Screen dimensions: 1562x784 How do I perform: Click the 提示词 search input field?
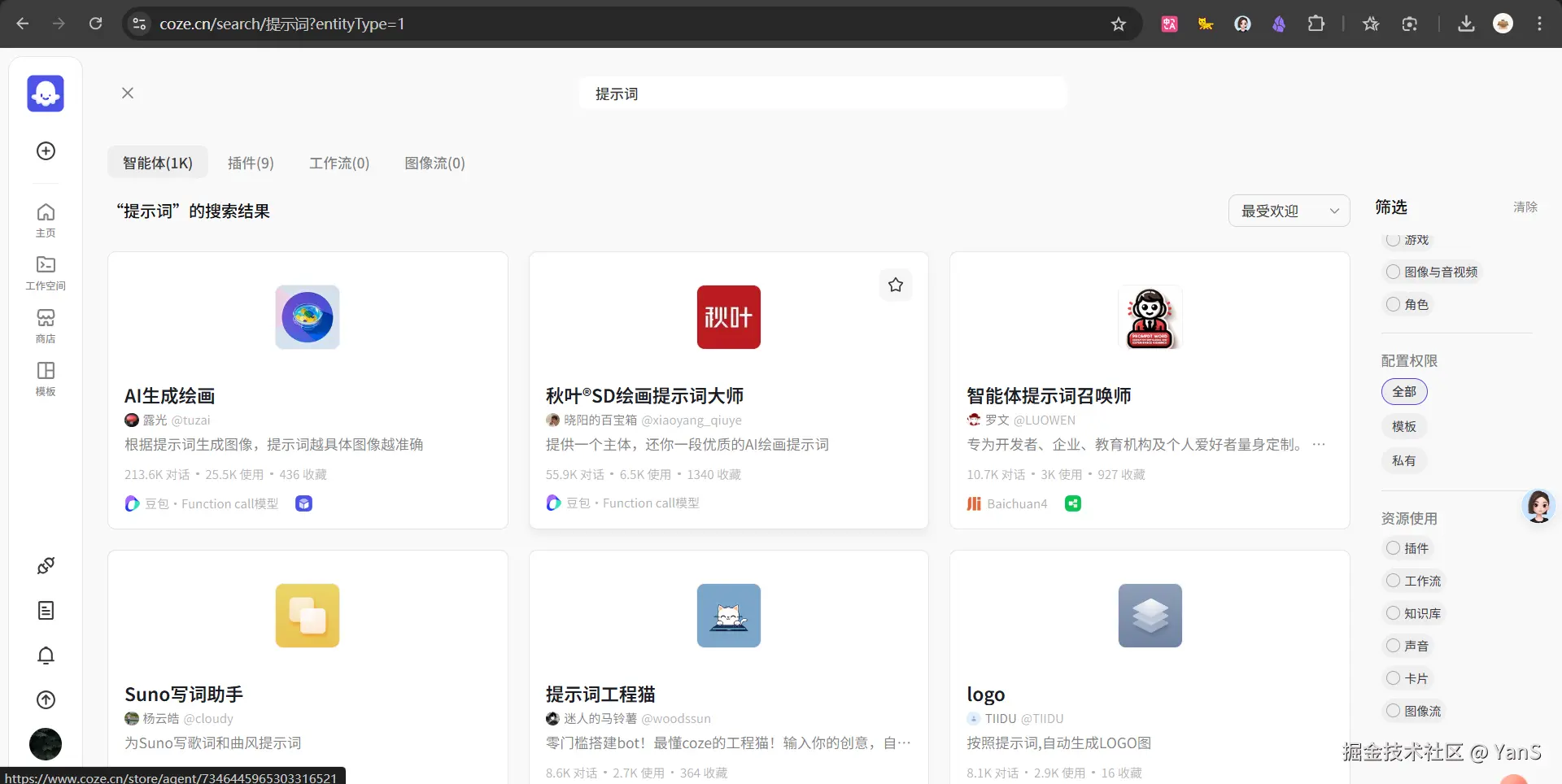[822, 94]
